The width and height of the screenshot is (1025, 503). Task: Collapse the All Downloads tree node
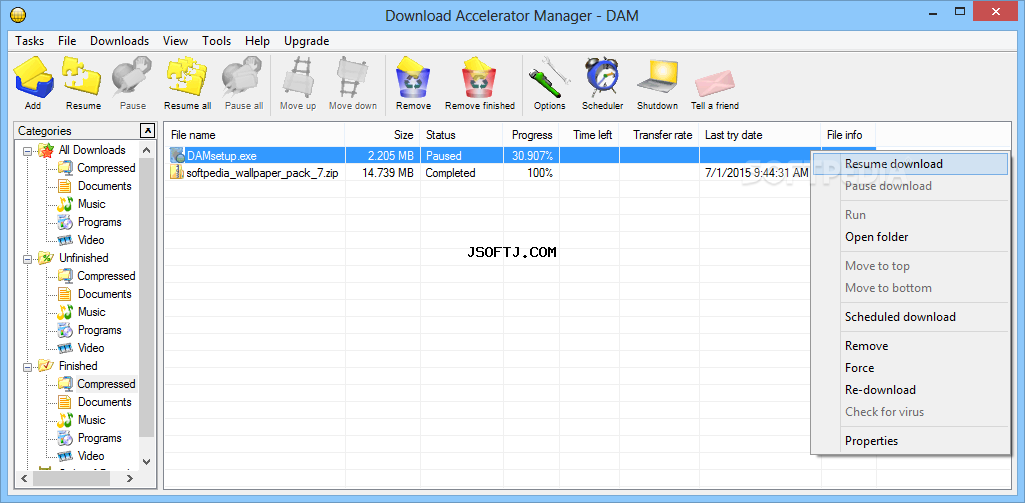(x=27, y=151)
